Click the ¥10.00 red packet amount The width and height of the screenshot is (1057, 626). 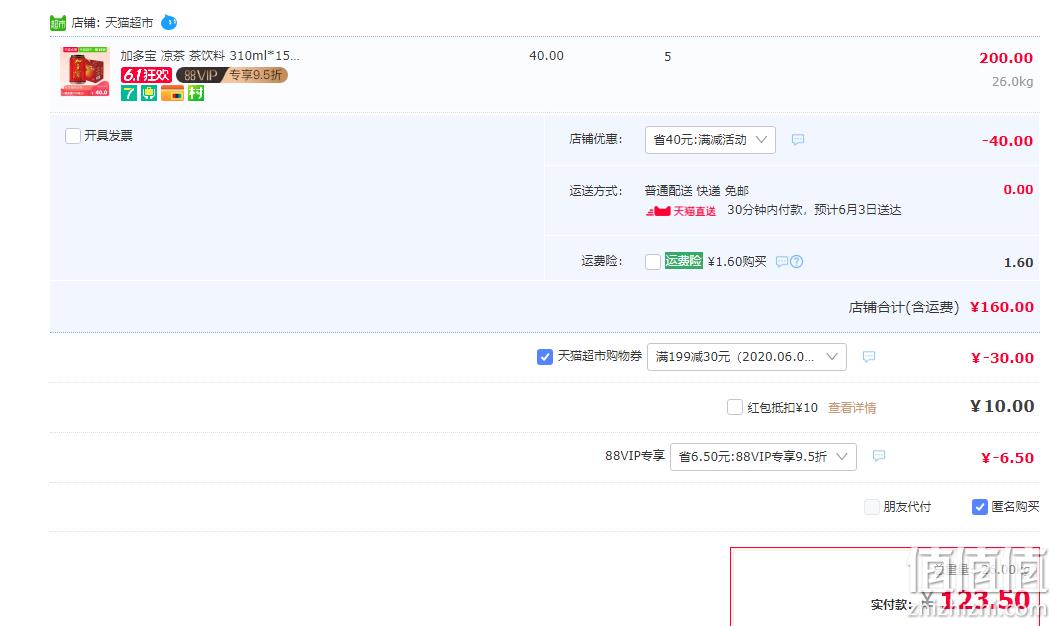click(1002, 406)
